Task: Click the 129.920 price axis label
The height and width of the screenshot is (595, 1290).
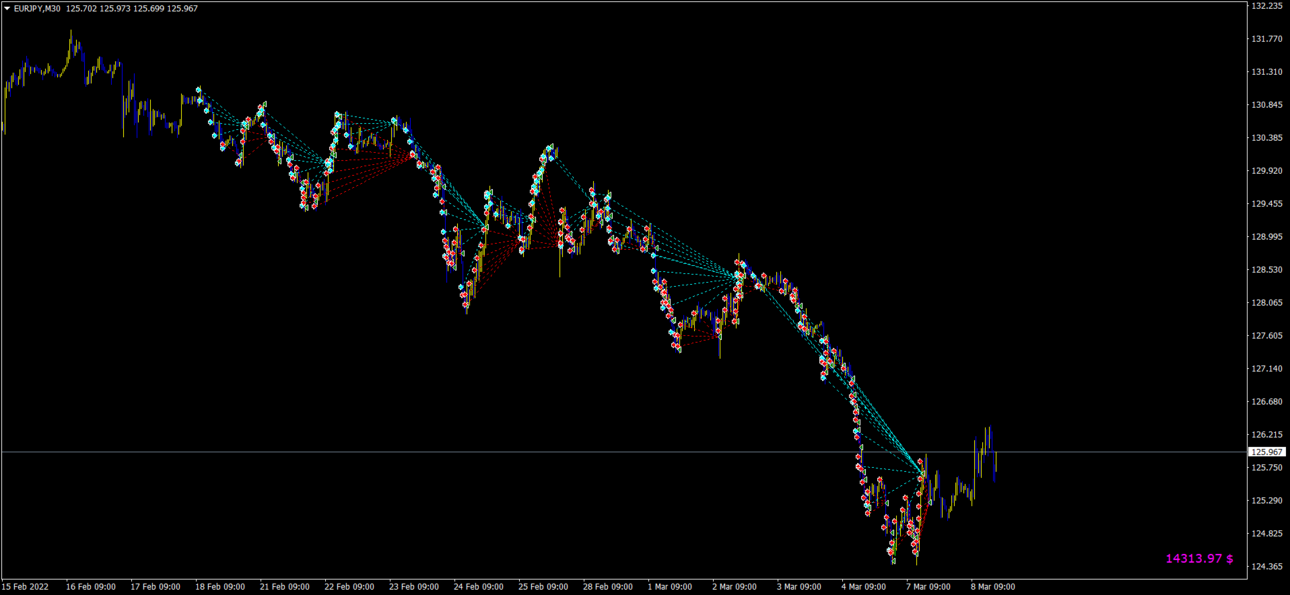Action: click(x=1267, y=171)
